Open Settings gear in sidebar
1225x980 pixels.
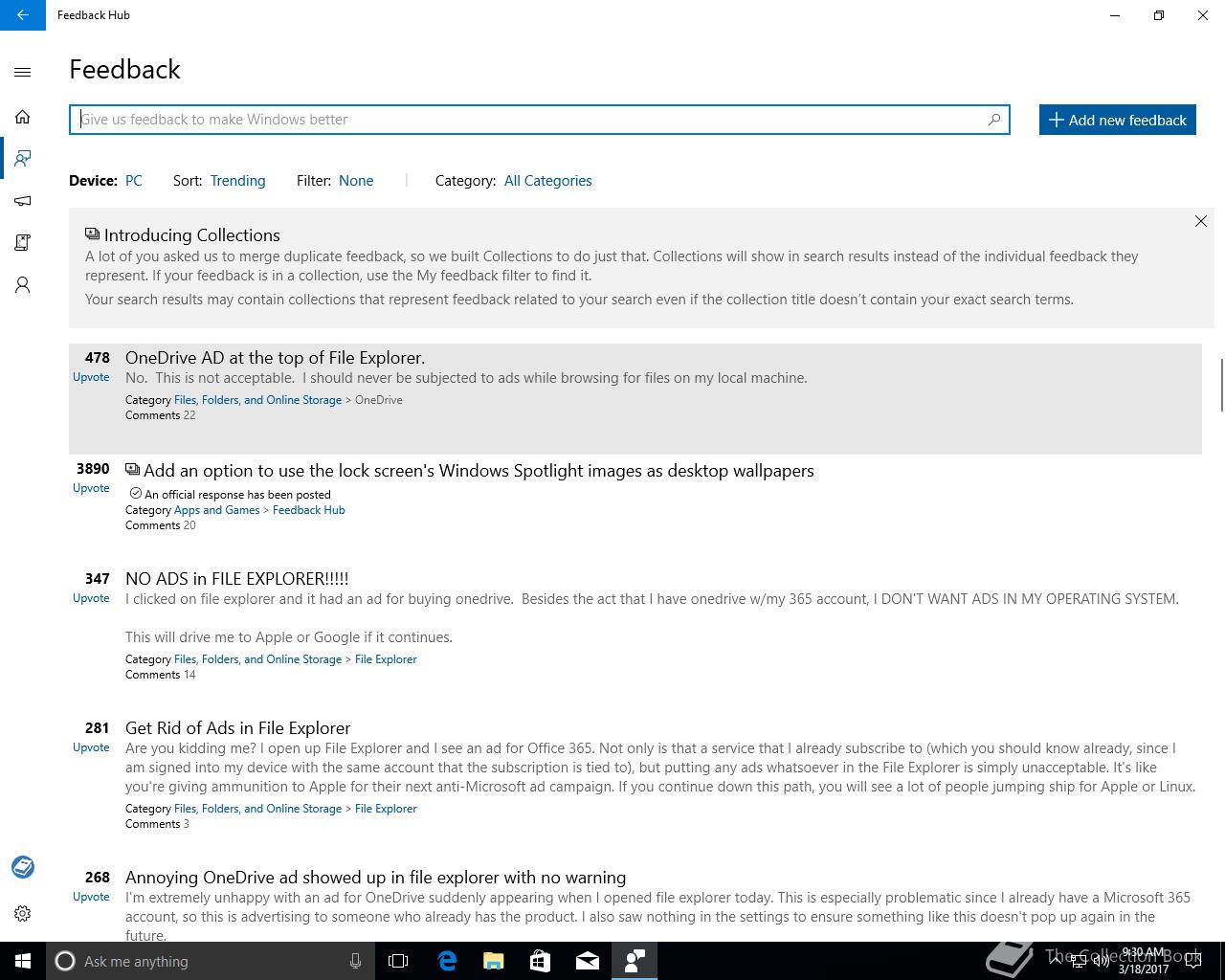coord(23,914)
